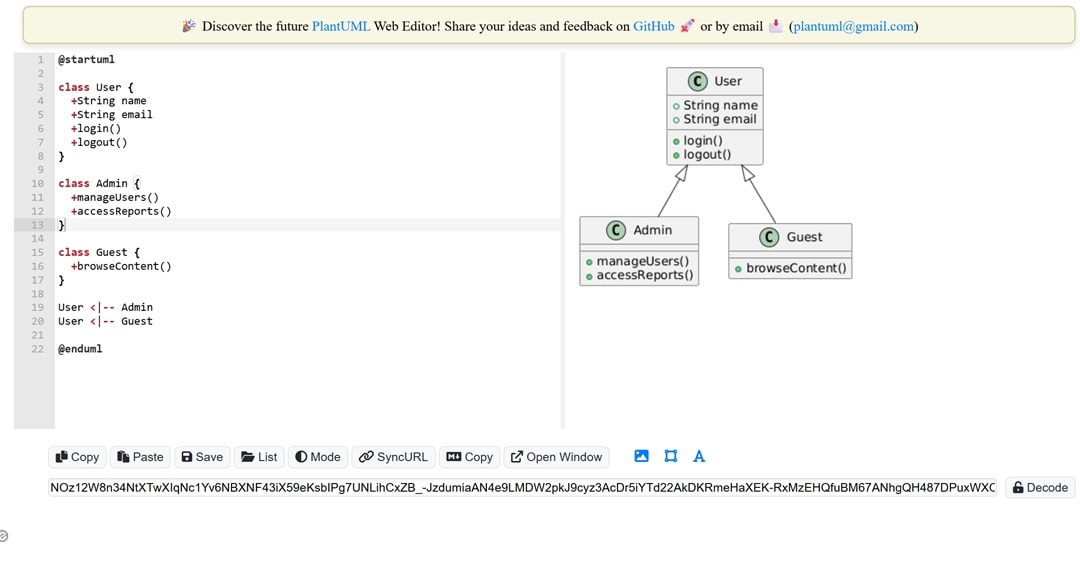Click the @enduml line in the editor
Image resolution: width=1080 pixels, height=572 pixels.
pyautogui.click(x=80, y=349)
